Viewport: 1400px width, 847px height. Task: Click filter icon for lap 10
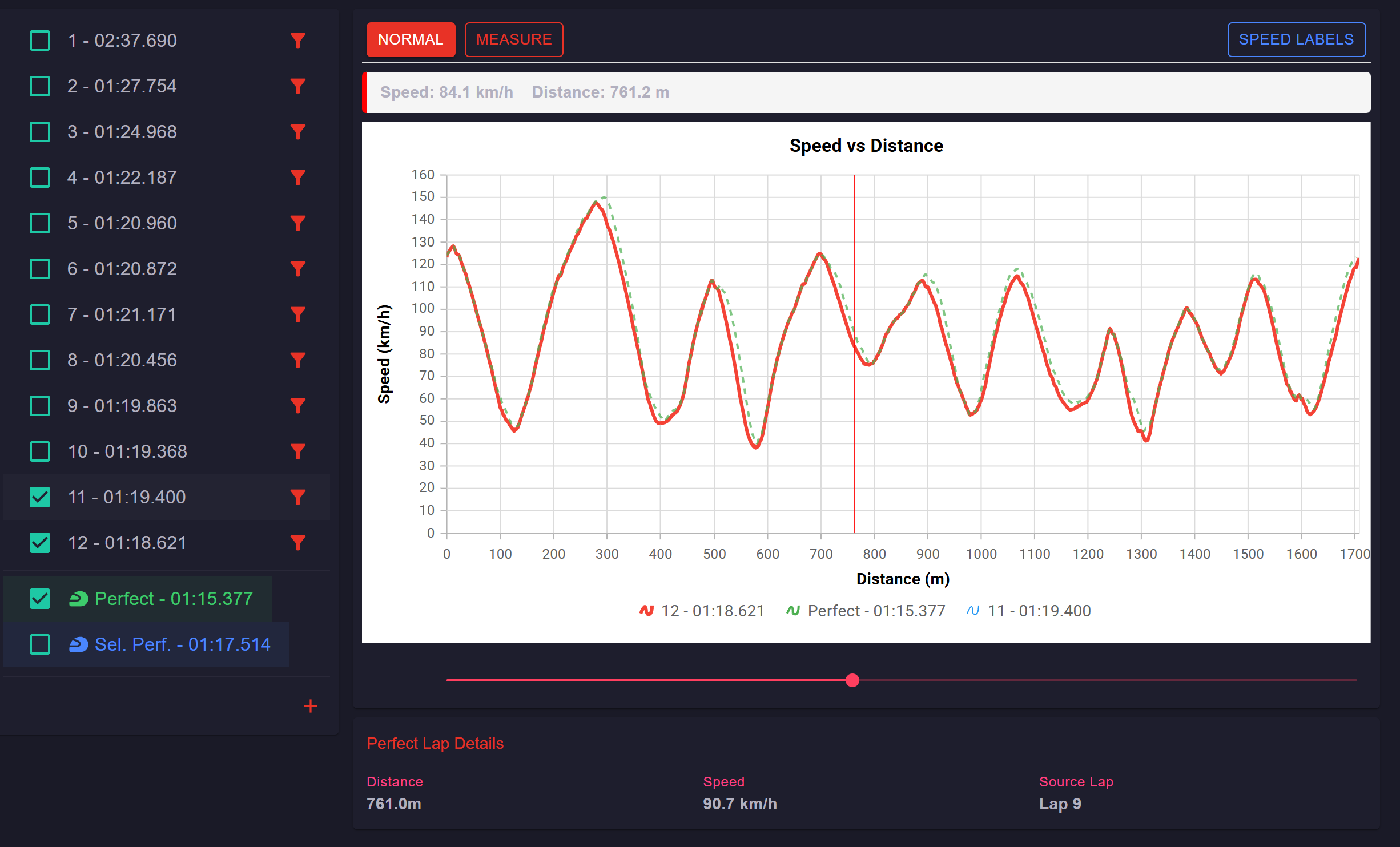pyautogui.click(x=297, y=451)
